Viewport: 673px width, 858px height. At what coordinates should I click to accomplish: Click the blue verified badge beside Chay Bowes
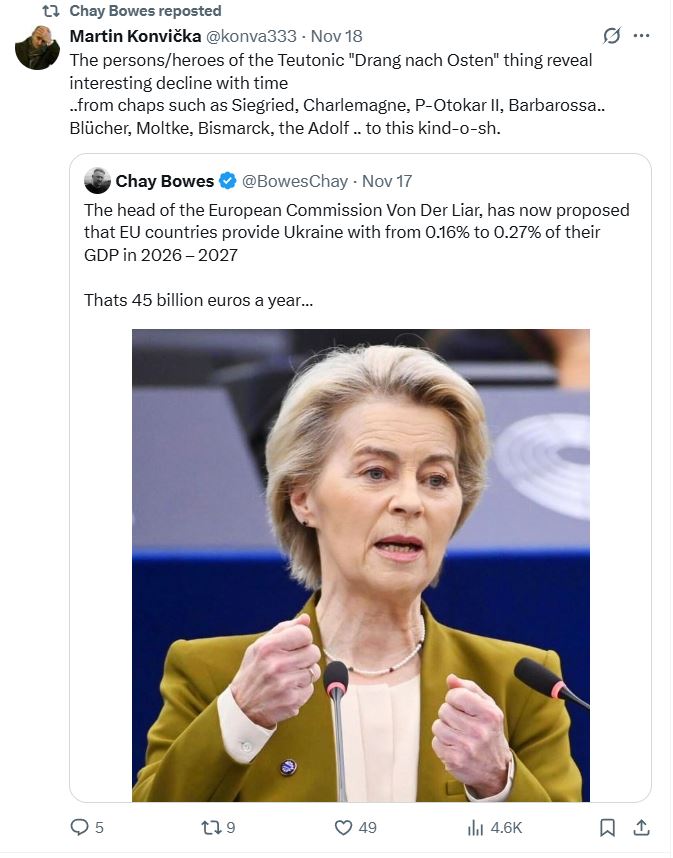[x=228, y=181]
